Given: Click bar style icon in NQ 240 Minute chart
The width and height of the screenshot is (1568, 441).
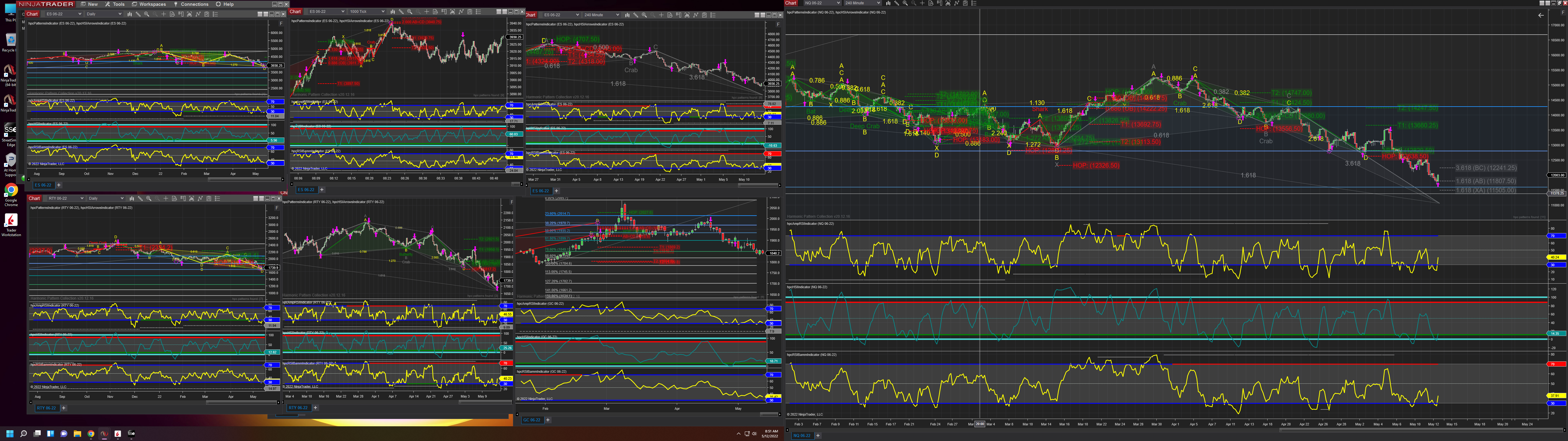Looking at the screenshot, I should pos(888,3).
